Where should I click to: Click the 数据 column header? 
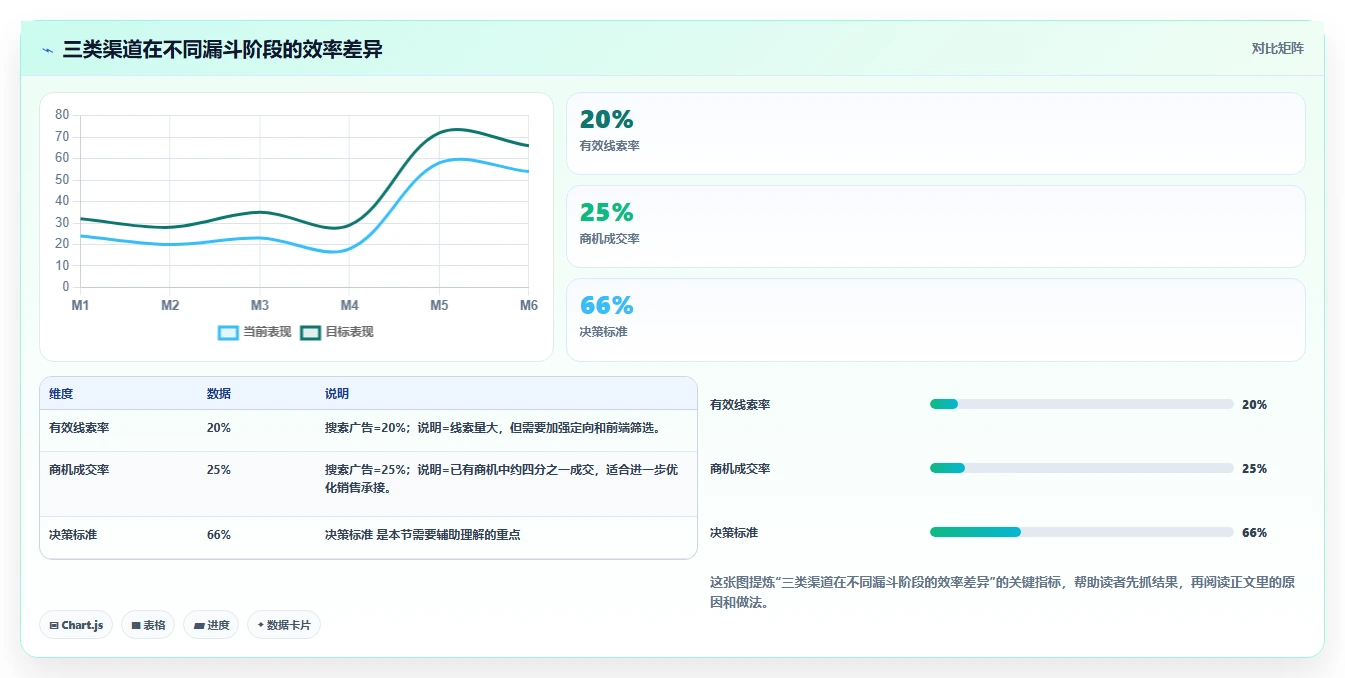[x=219, y=394]
